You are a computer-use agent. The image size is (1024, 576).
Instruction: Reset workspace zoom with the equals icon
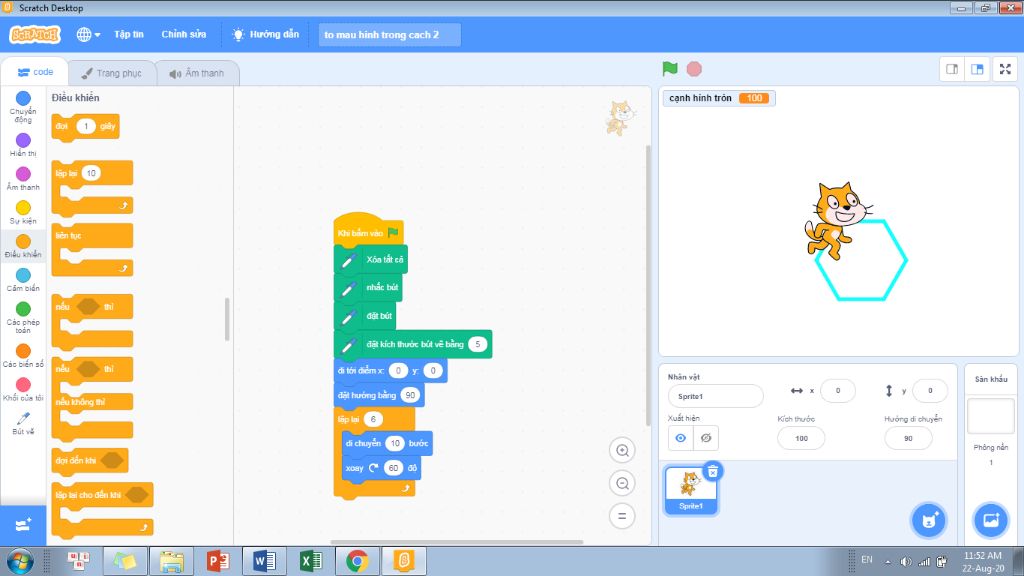pos(622,516)
